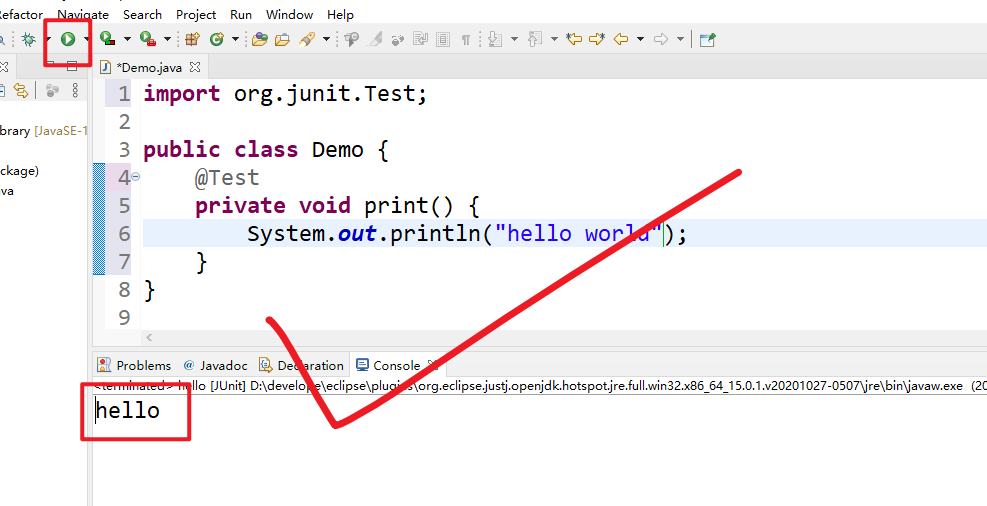The image size is (987, 506).
Task: Click the 'hello' console output text
Action: tap(128, 411)
